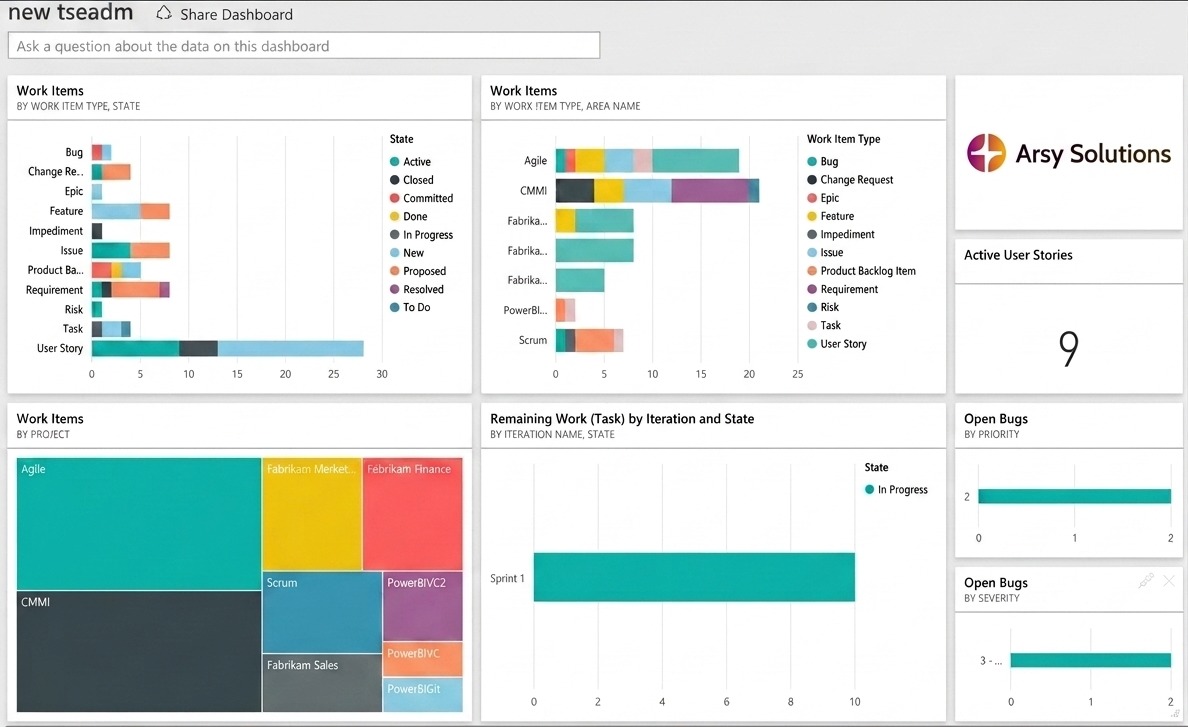Click the Scrum treemap block
The height and width of the screenshot is (727, 1188).
pos(322,612)
